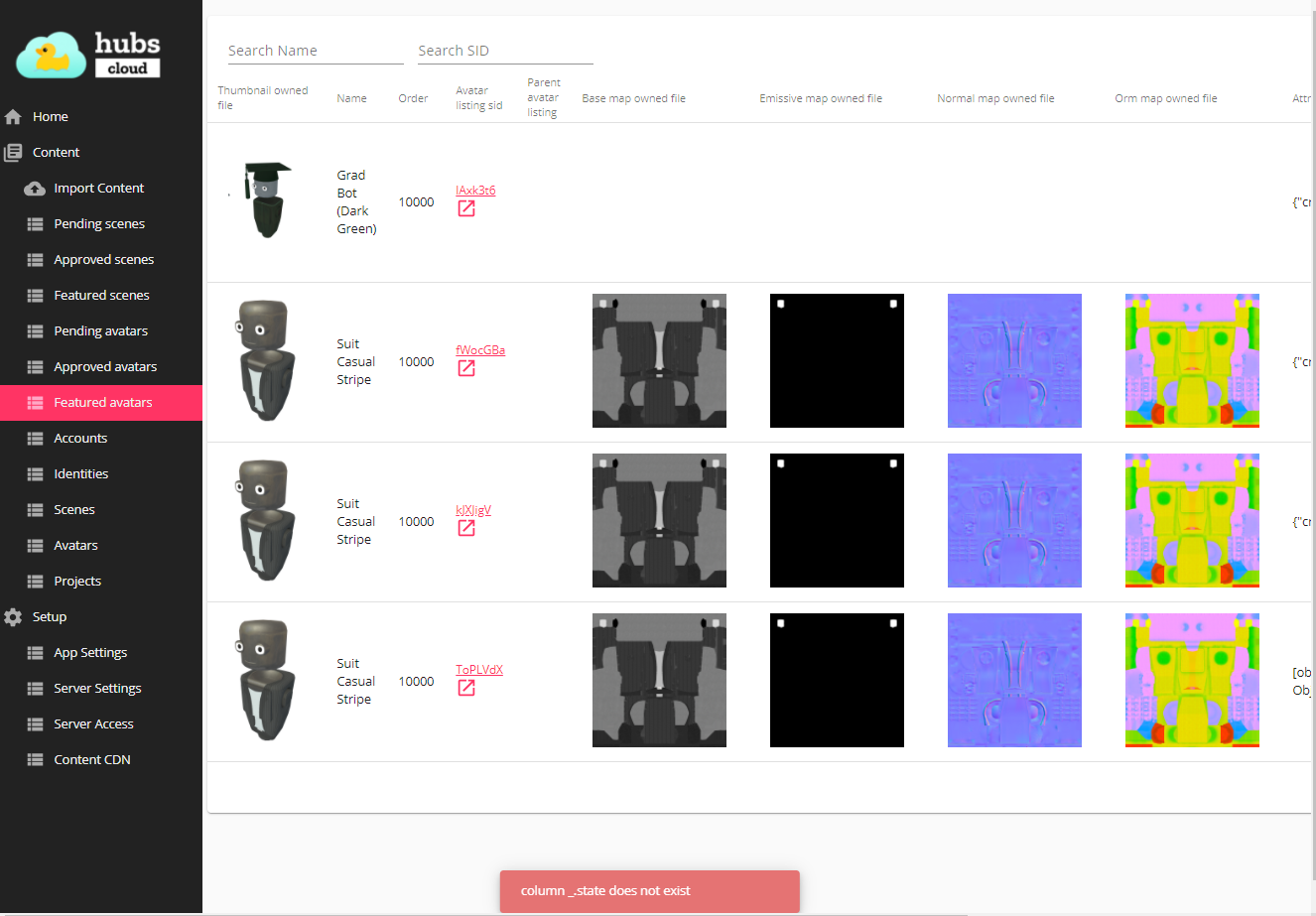Click the Pending avatars list icon

click(35, 331)
